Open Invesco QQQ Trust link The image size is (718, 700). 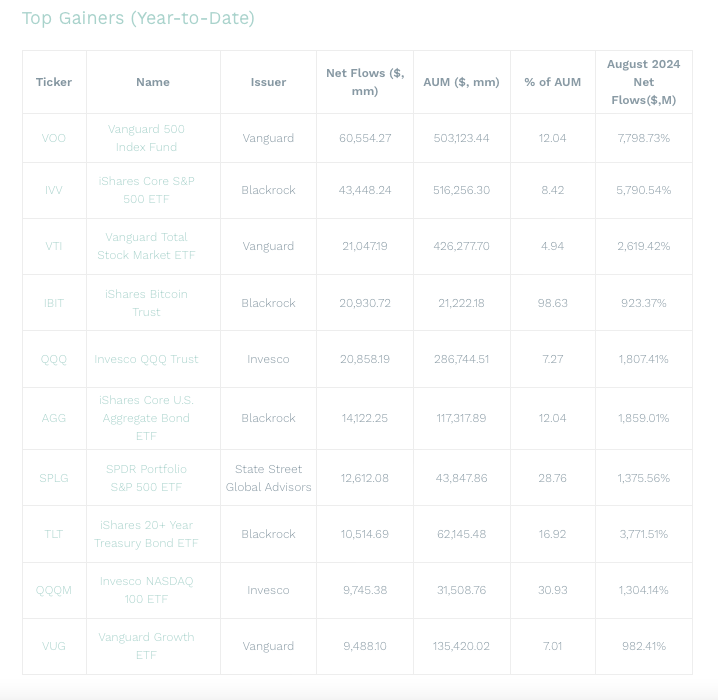click(146, 359)
